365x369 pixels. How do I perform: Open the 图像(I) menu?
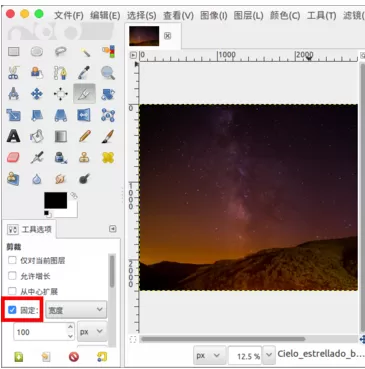(x=214, y=15)
